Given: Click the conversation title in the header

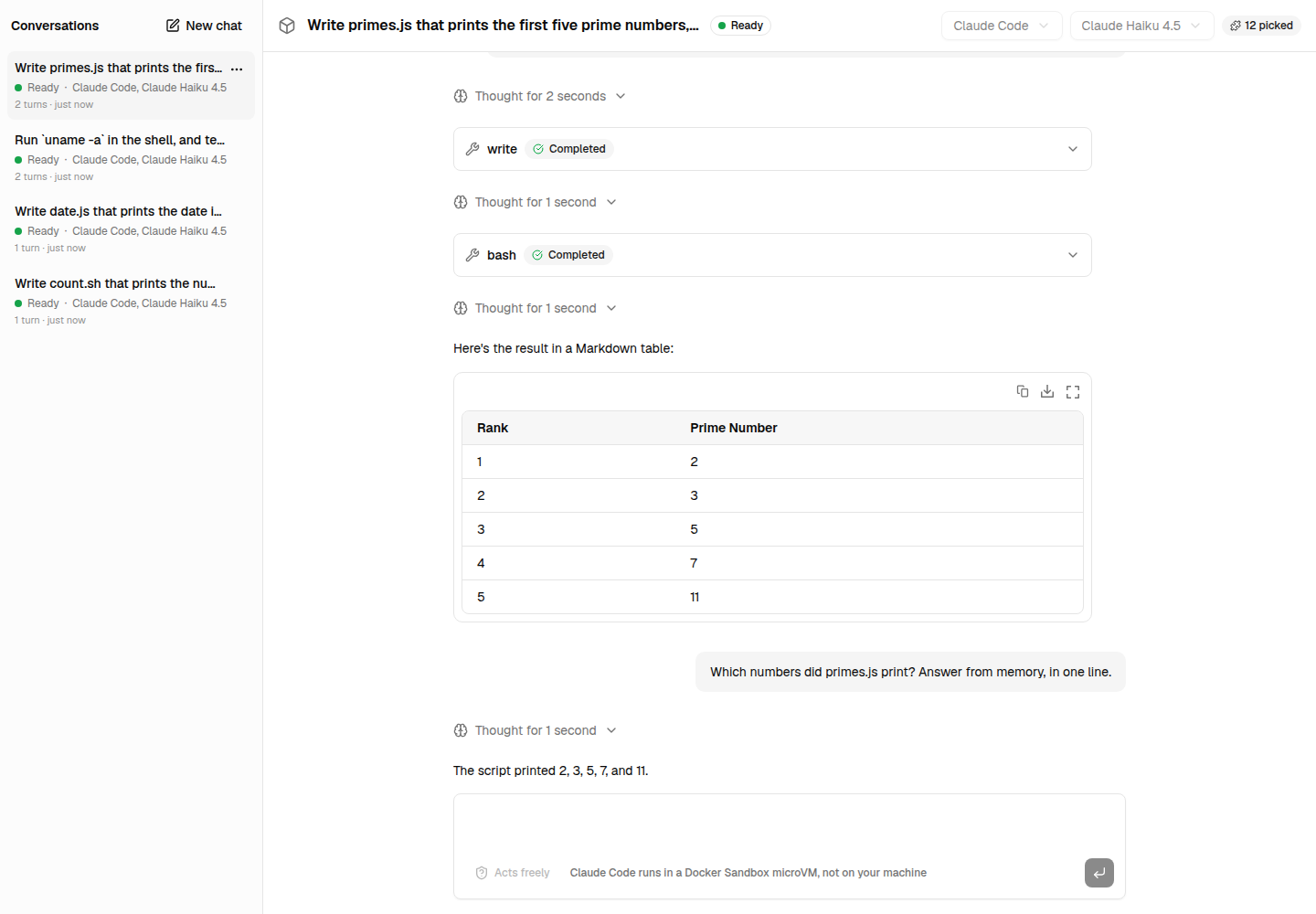Looking at the screenshot, I should [503, 26].
